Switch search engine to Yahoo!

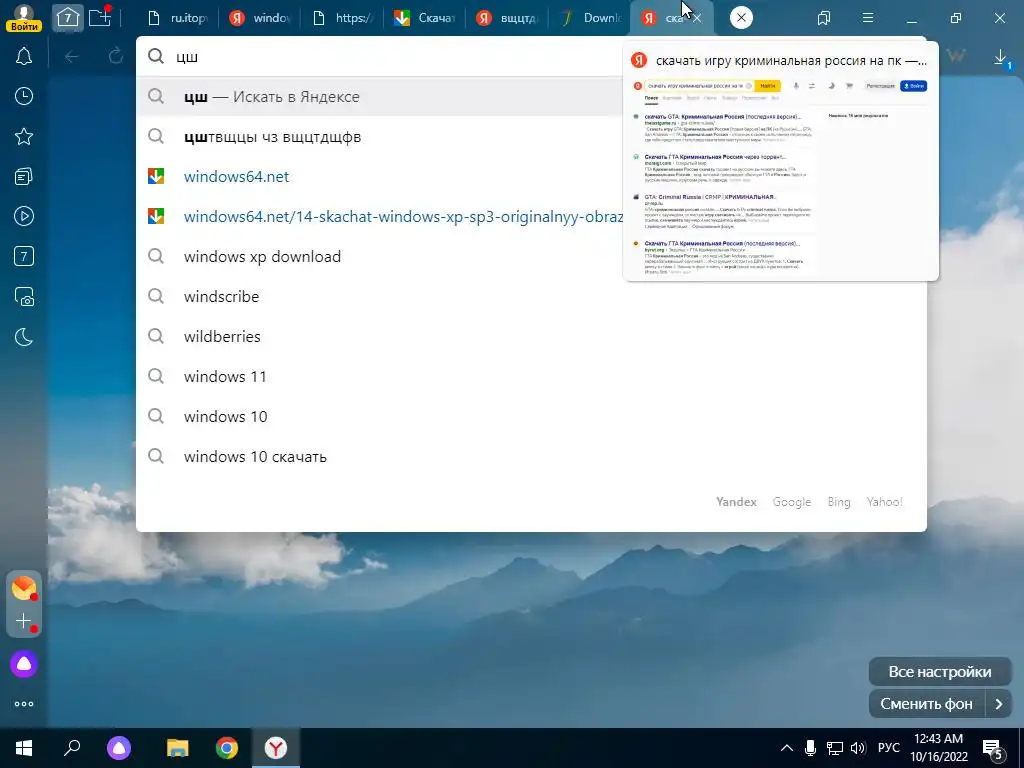884,502
